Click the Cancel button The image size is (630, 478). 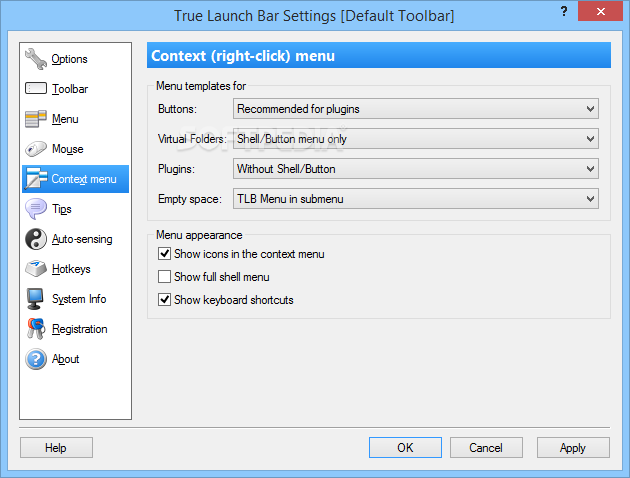[x=486, y=447]
